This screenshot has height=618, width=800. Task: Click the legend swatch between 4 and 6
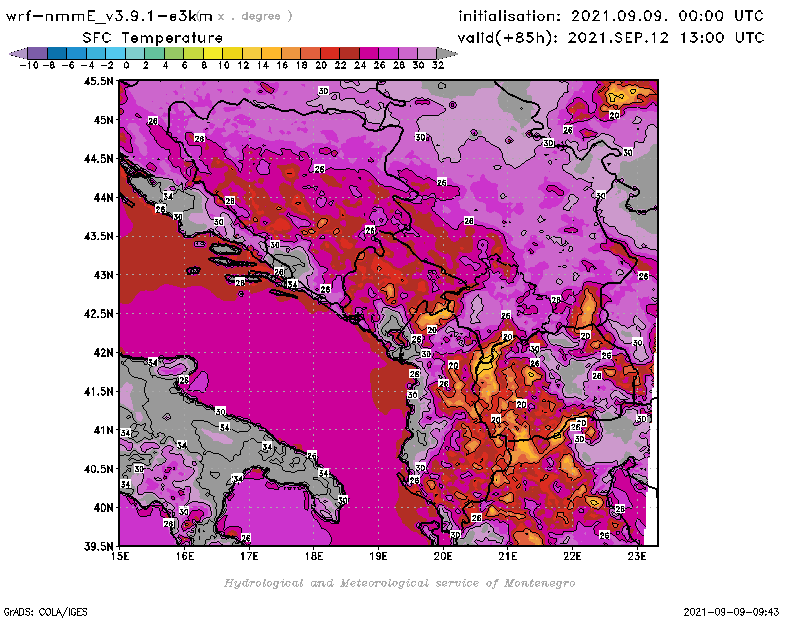tap(174, 53)
